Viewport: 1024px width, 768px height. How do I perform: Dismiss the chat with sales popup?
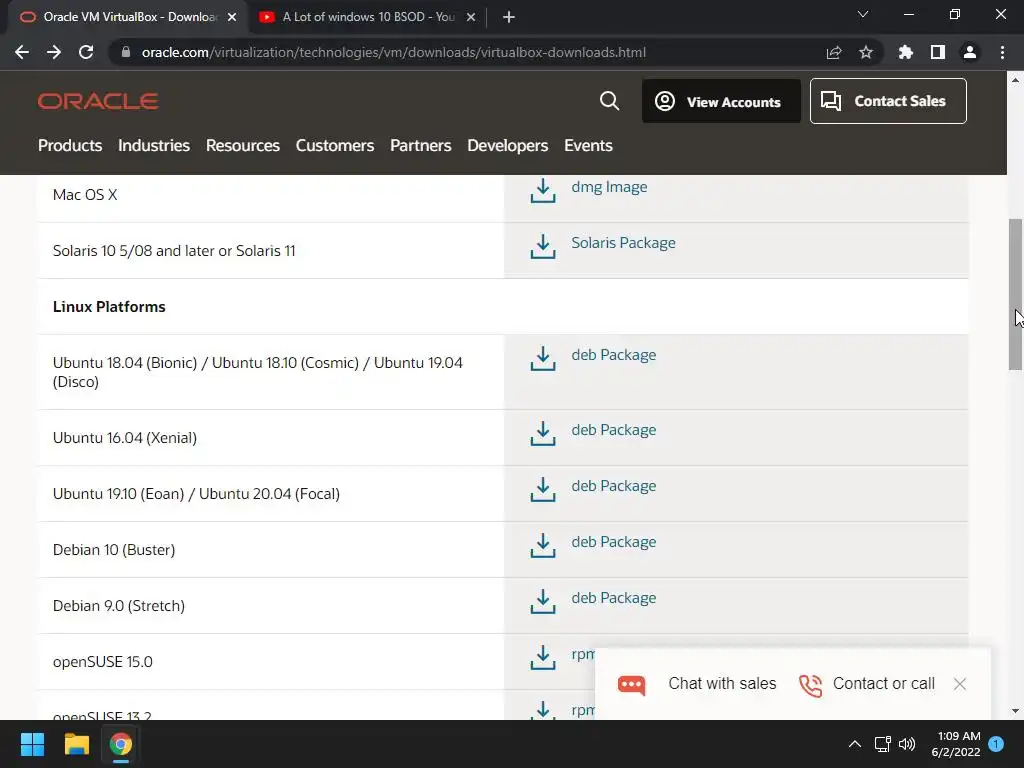click(x=959, y=684)
